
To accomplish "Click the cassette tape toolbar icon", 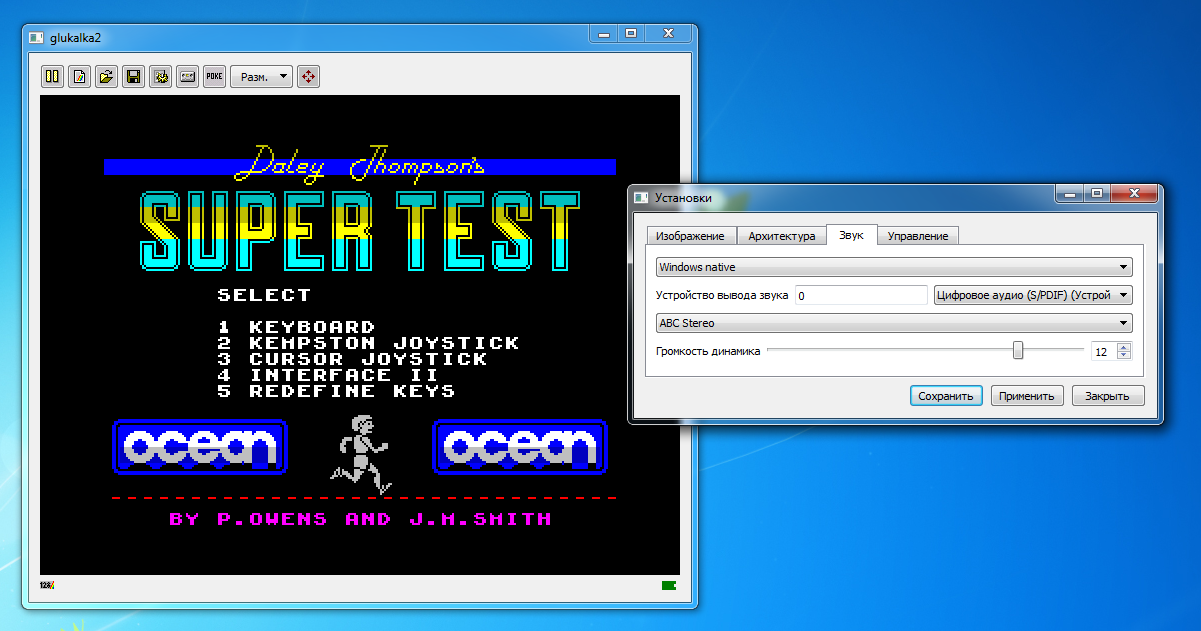I will click(187, 76).
